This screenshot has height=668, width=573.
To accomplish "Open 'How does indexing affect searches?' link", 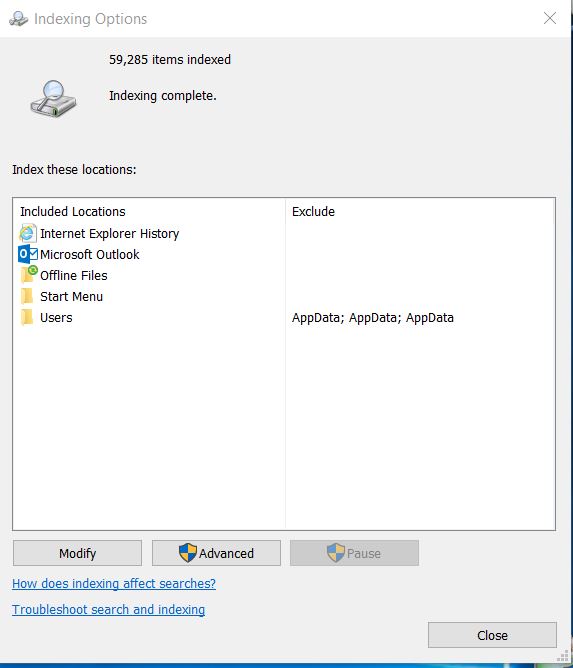I will click(x=114, y=583).
